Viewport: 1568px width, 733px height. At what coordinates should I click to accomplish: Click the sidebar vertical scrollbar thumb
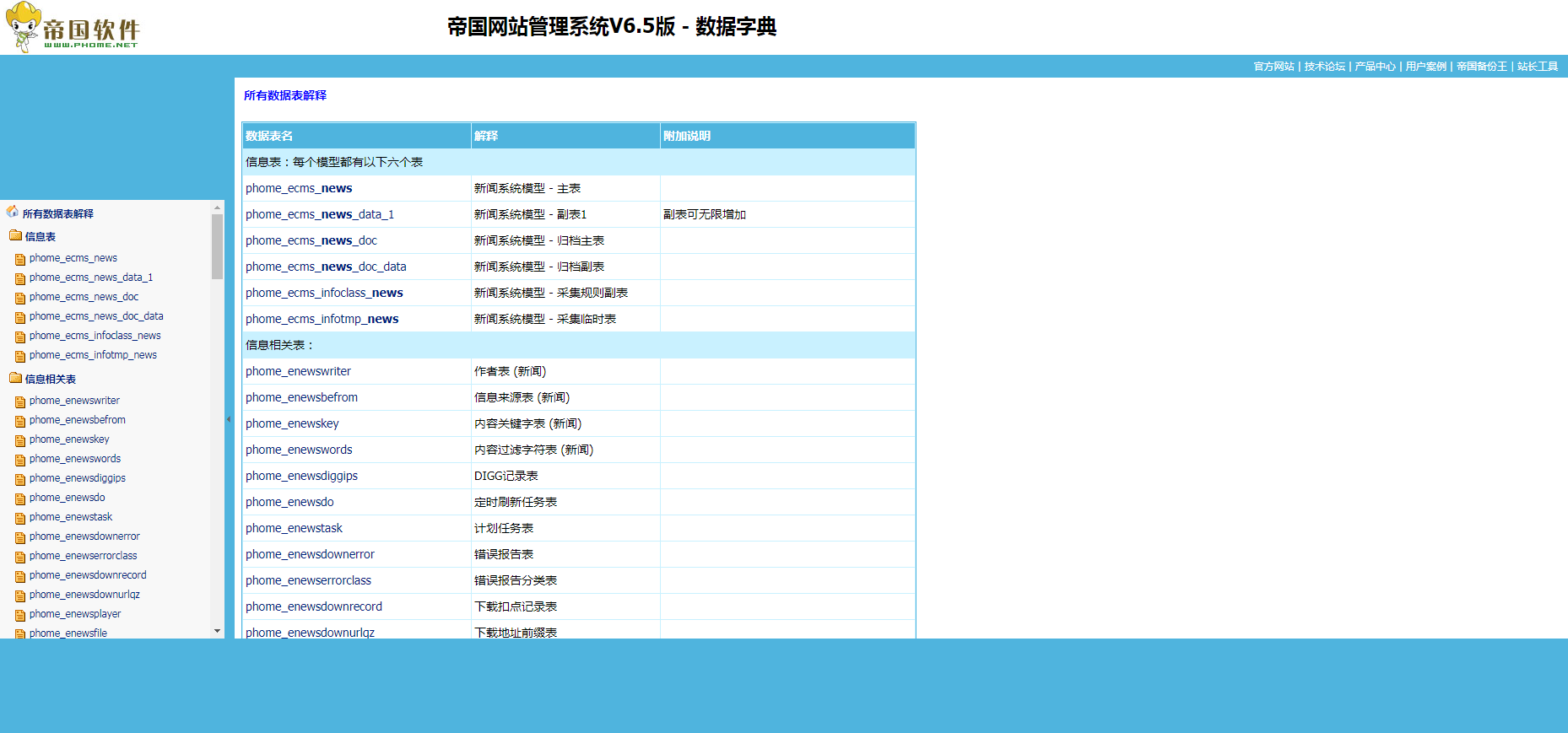point(217,246)
